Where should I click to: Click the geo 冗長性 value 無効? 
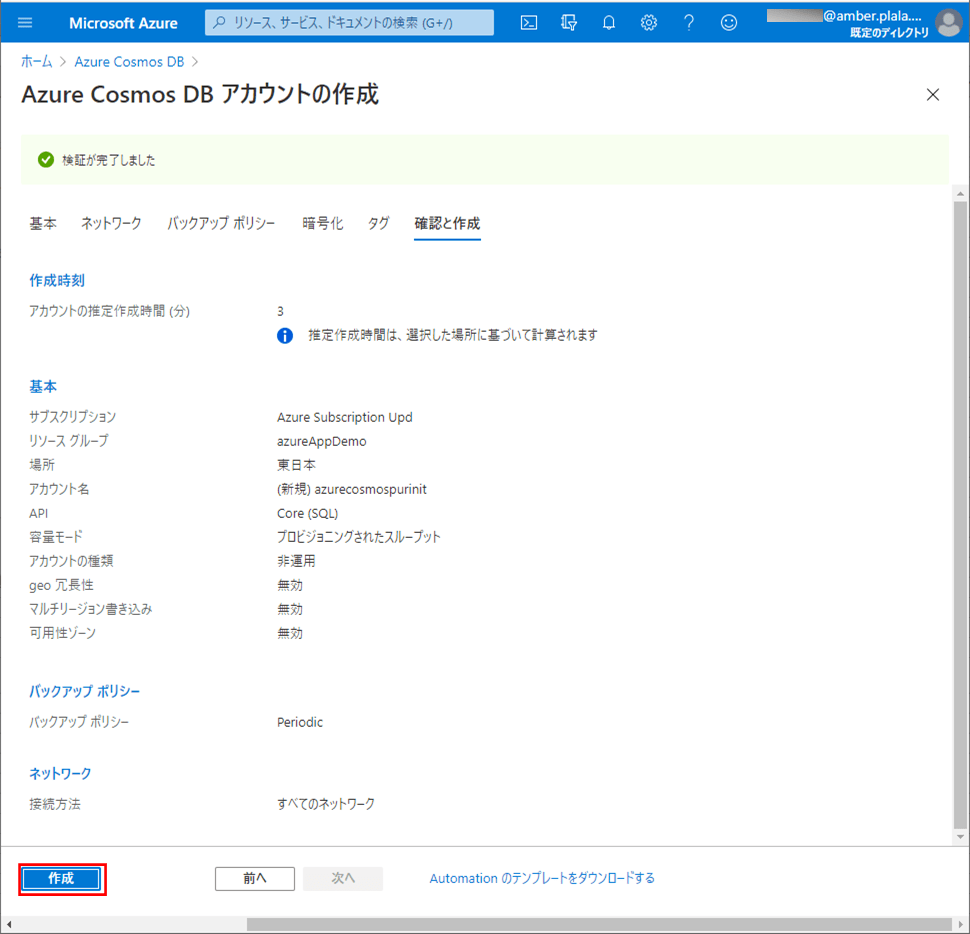(290, 585)
